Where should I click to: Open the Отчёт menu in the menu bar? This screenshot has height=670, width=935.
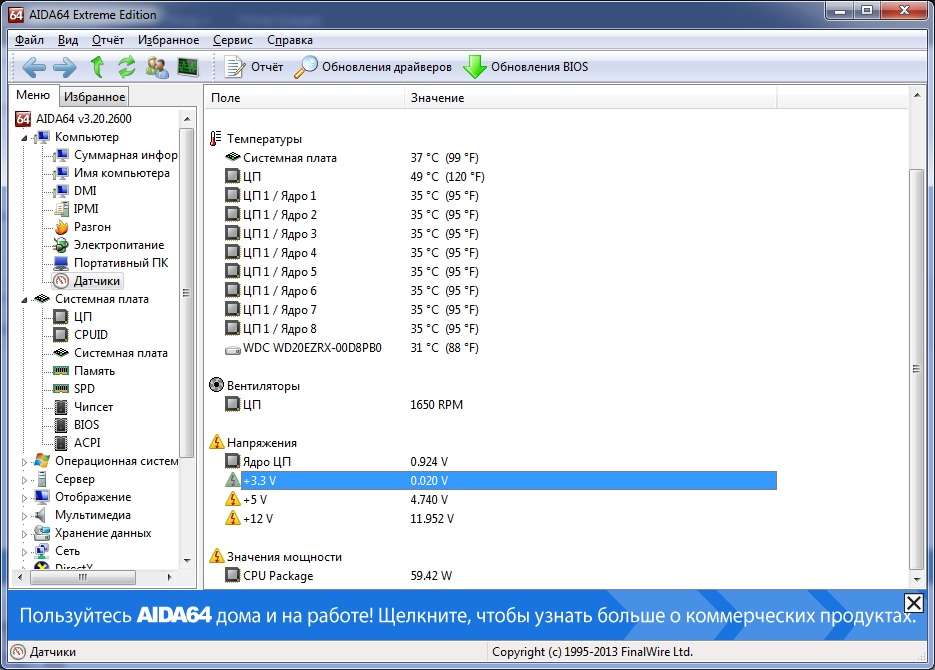point(108,40)
